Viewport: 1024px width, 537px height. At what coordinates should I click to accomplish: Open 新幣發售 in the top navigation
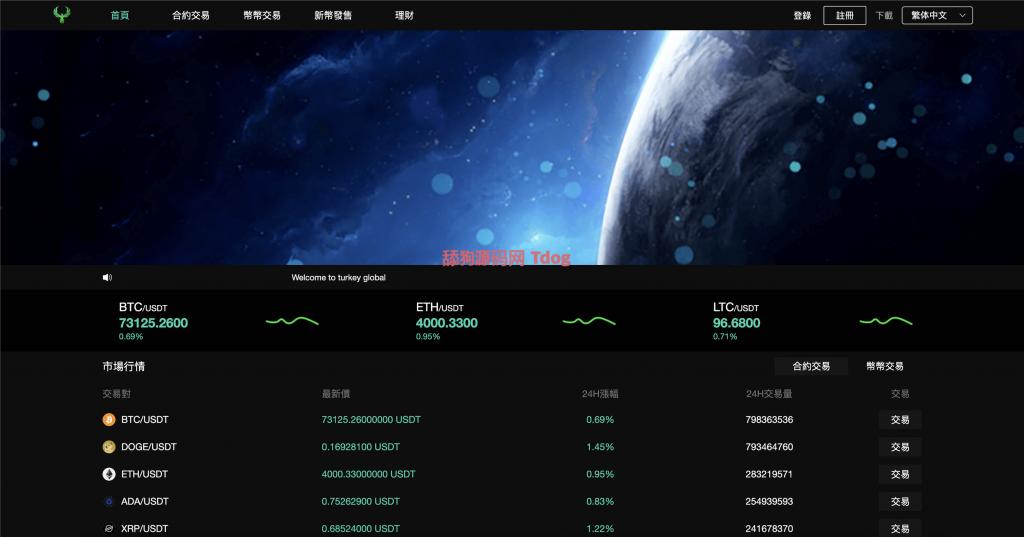tap(333, 16)
